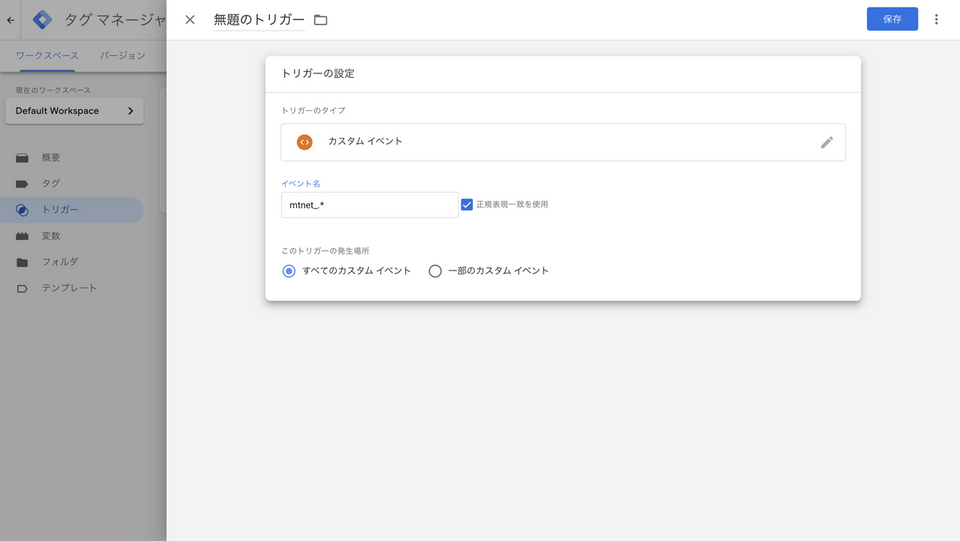
Task: Click the 概要 overview icon in sidebar
Action: pyautogui.click(x=22, y=158)
